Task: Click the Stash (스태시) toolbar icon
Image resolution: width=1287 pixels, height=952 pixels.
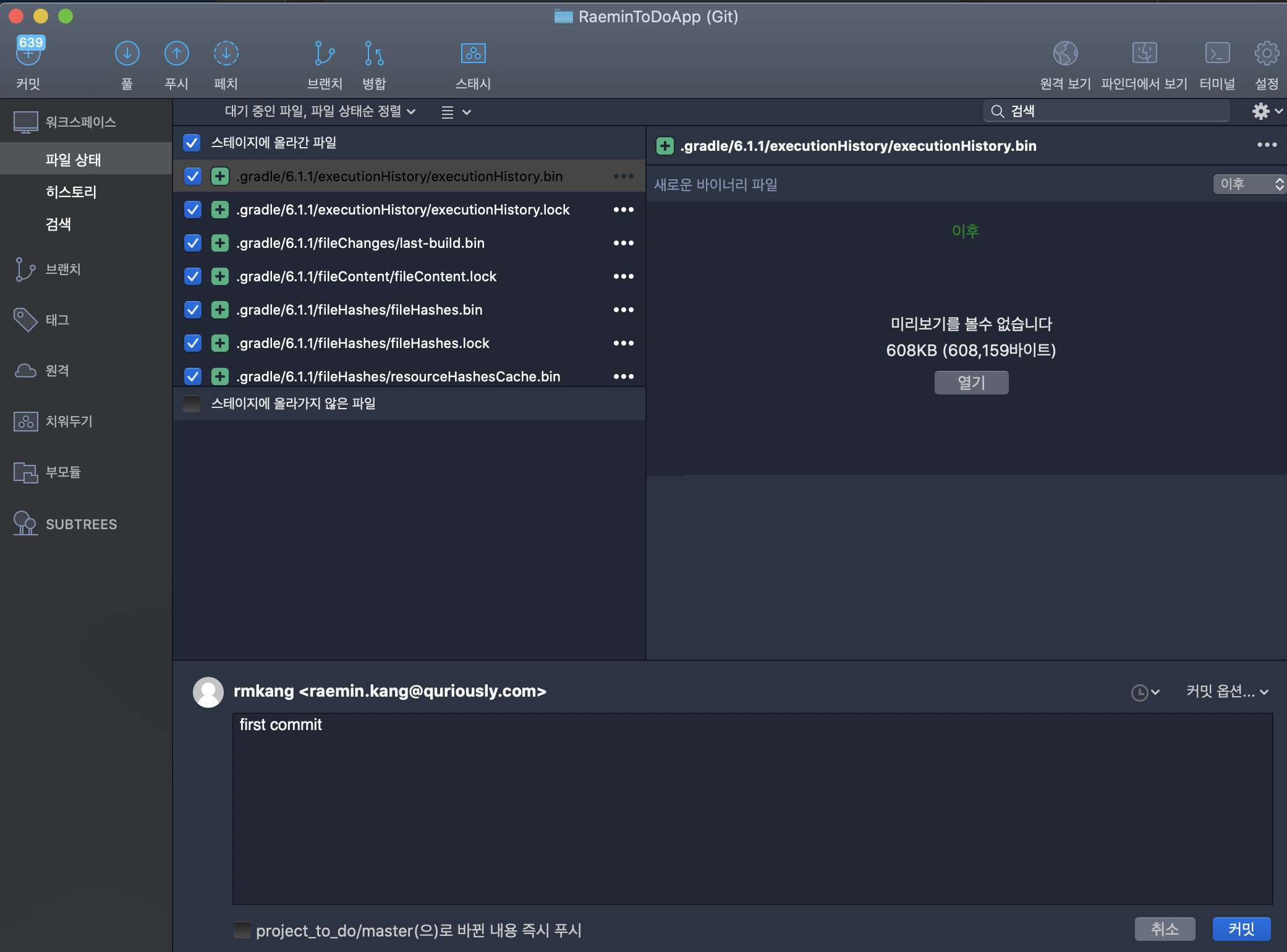Action: (x=473, y=53)
